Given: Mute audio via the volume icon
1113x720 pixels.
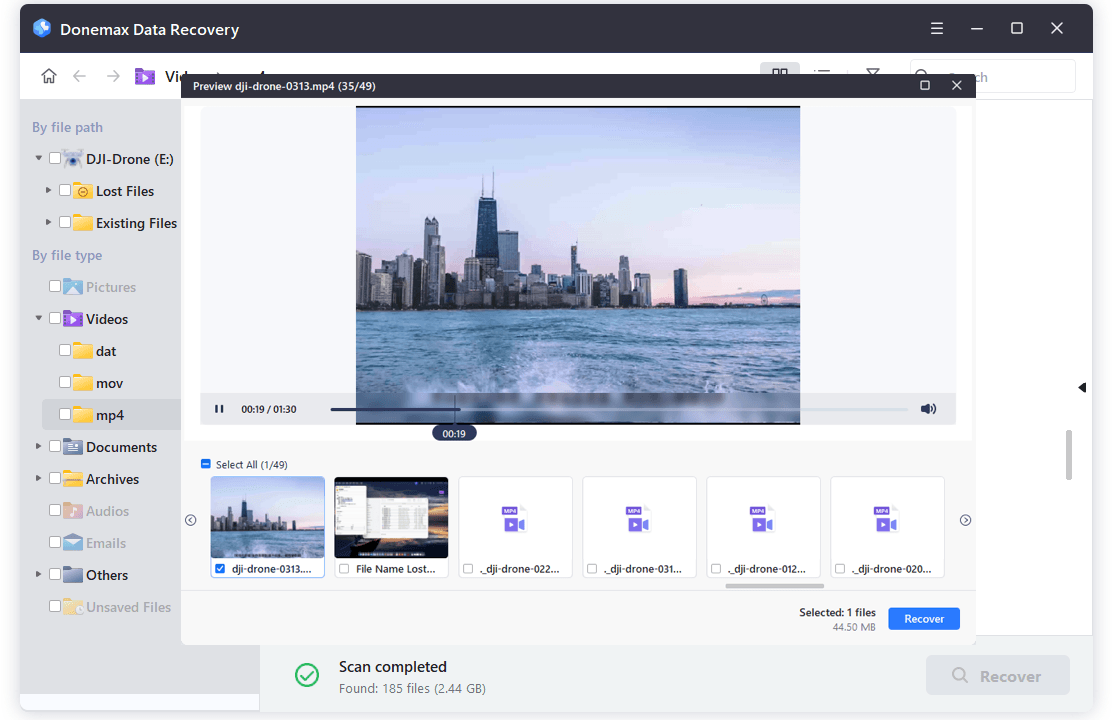Looking at the screenshot, I should [x=928, y=408].
